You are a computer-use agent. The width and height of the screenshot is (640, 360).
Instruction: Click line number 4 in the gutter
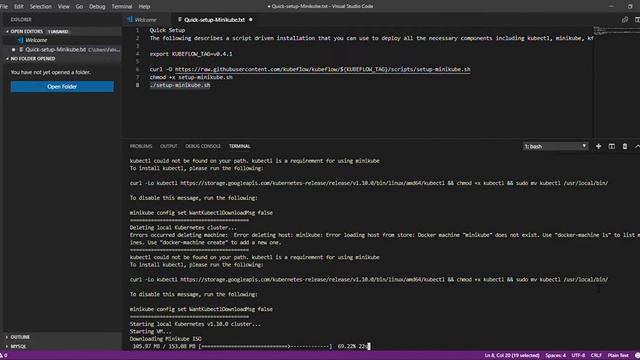pyautogui.click(x=138, y=54)
